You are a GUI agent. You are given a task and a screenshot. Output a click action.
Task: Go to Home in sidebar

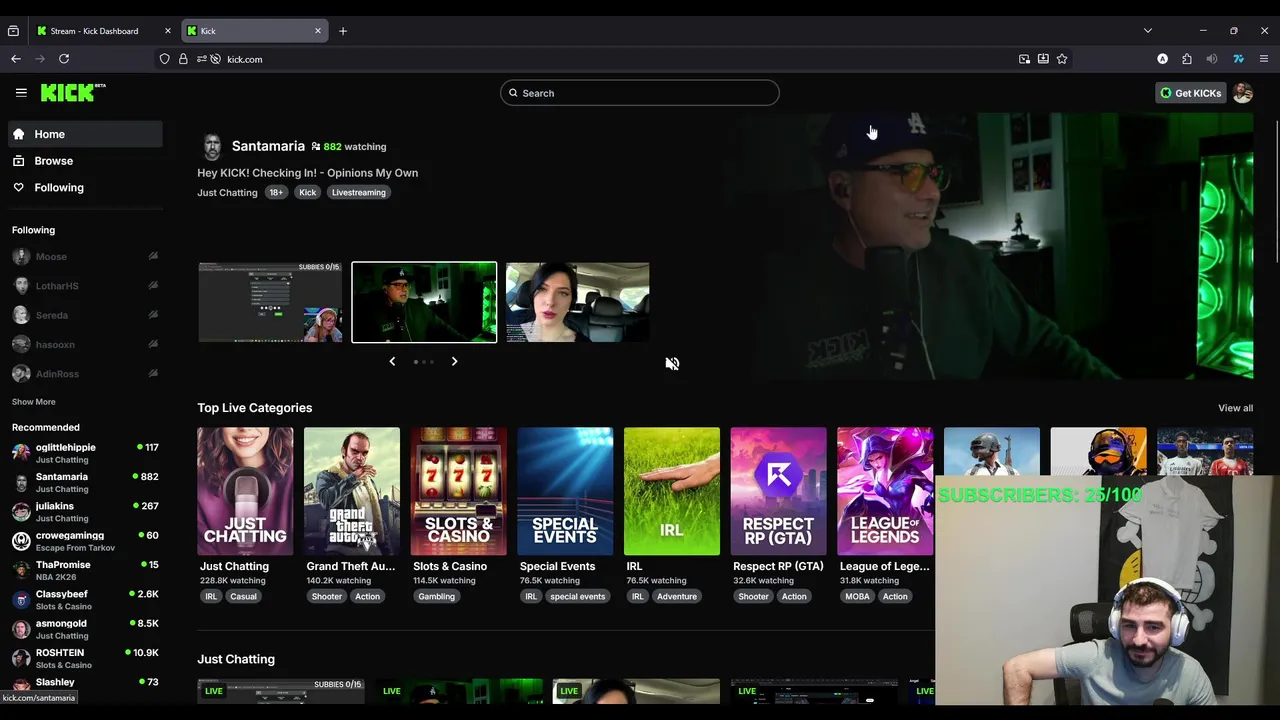85,134
